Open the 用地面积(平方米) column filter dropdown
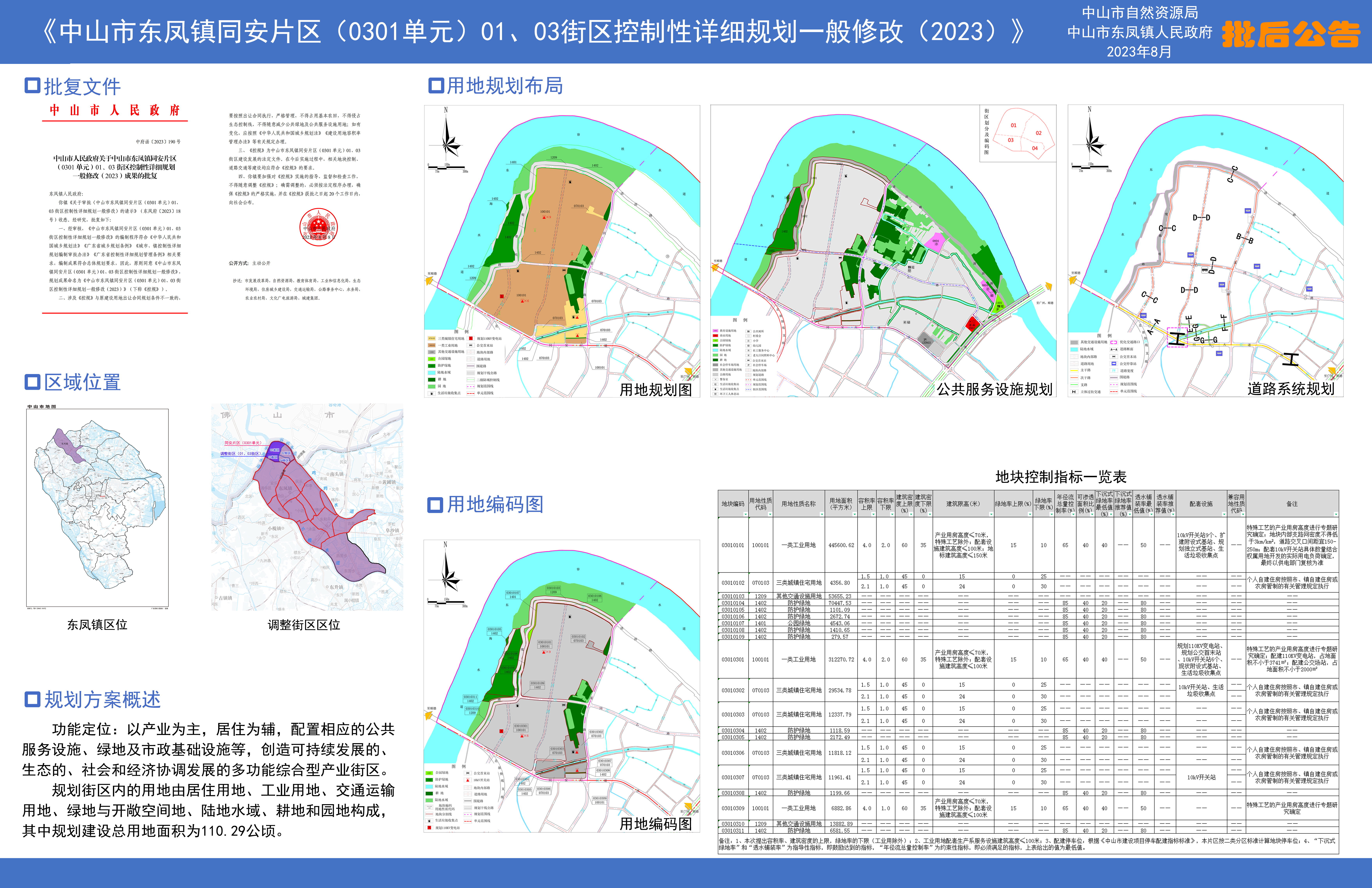 pyautogui.click(x=854, y=514)
